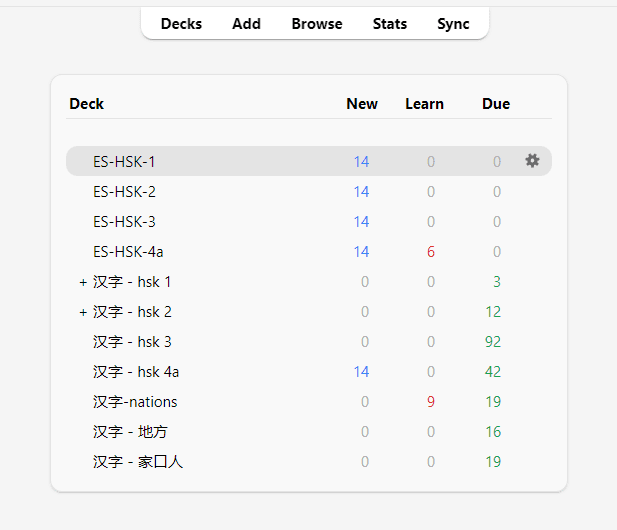The width and height of the screenshot is (617, 530).
Task: Expand the 汉字 - hsk 1 deck
Action: coord(83,282)
